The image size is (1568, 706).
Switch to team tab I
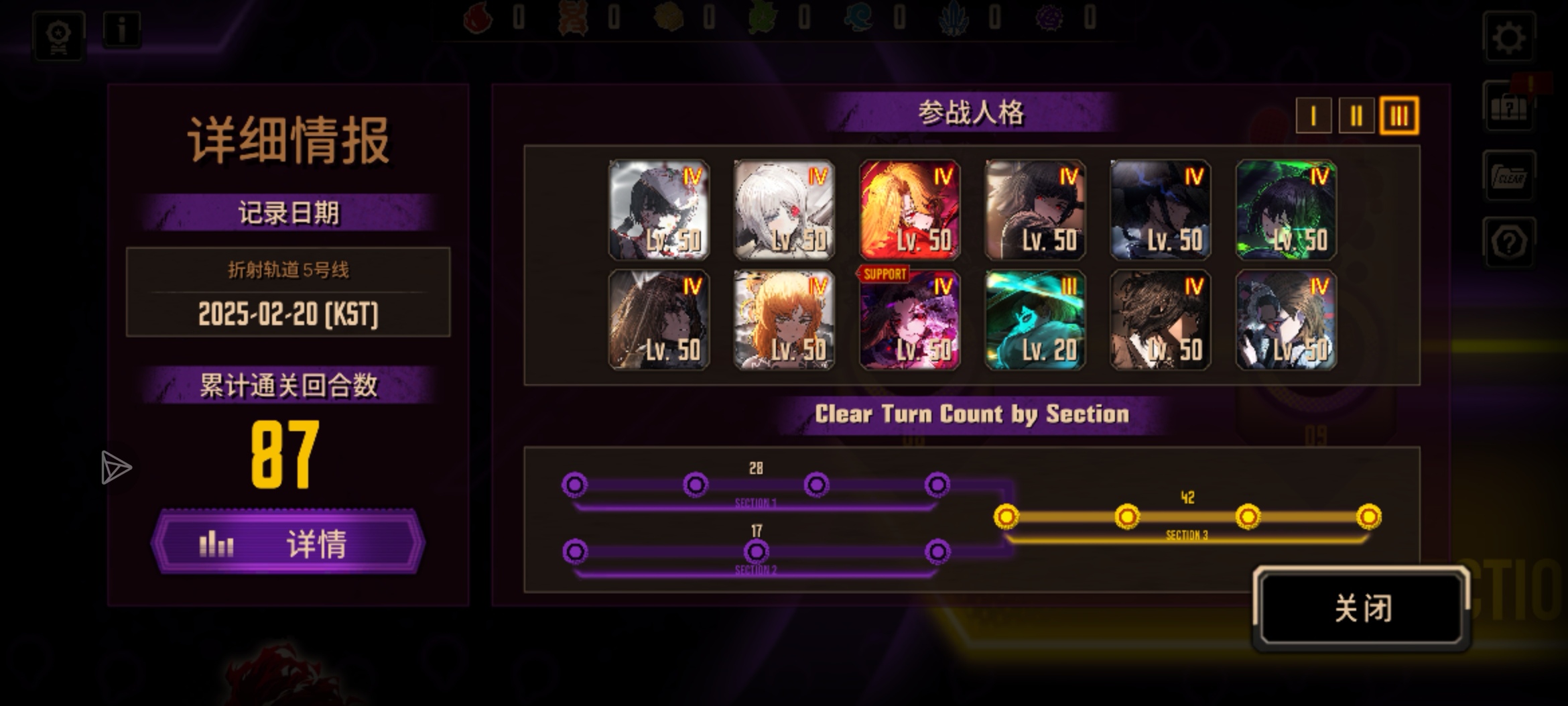pos(1313,116)
